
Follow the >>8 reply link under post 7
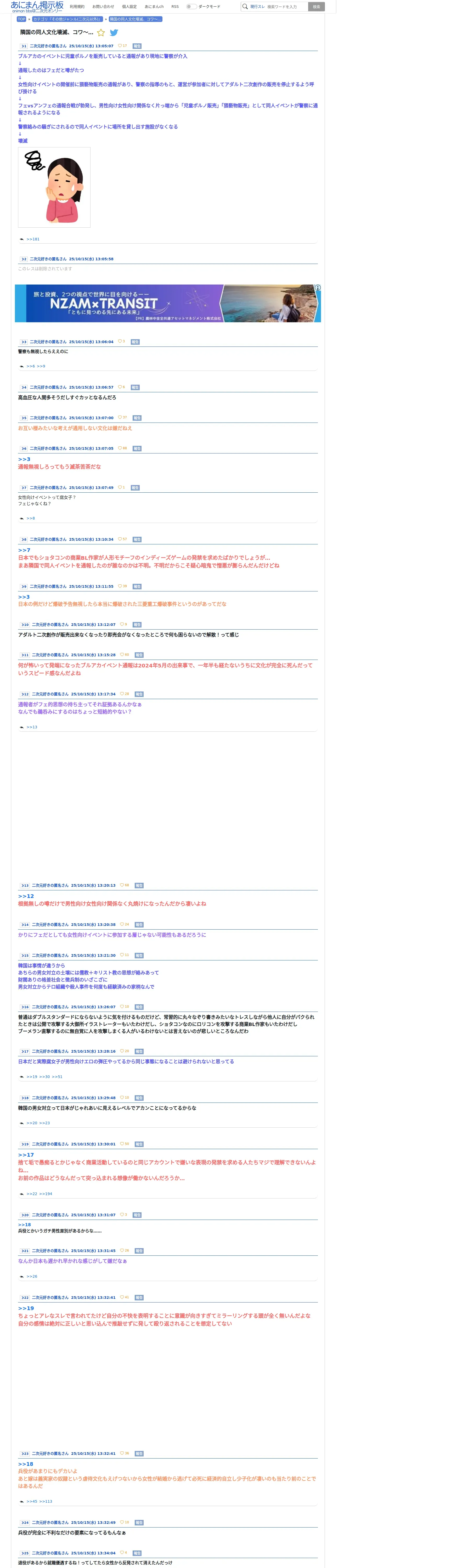tap(30, 518)
